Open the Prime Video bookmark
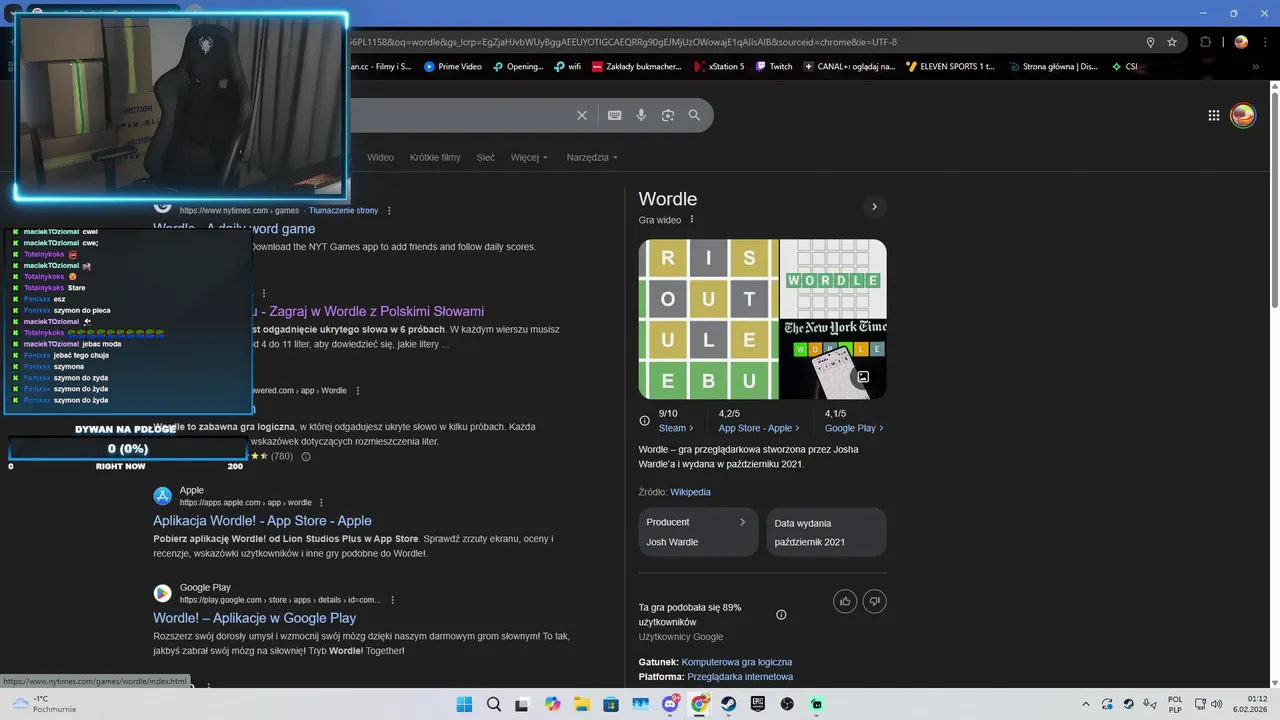This screenshot has width=1280, height=720. click(x=452, y=67)
